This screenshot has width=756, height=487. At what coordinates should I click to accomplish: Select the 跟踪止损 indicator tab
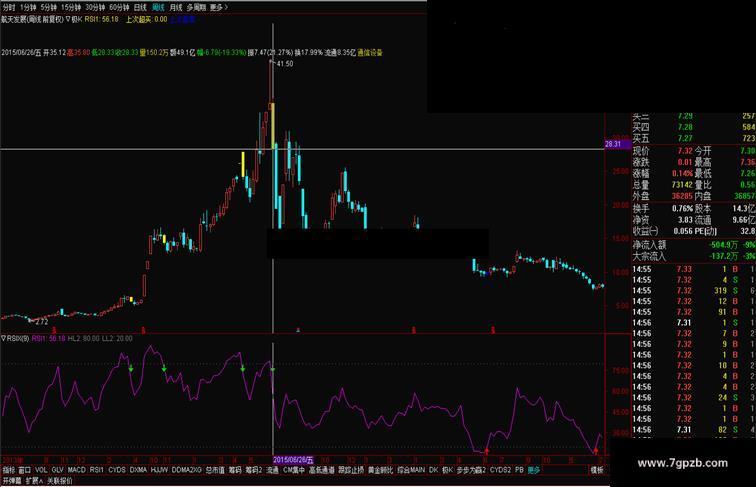pyautogui.click(x=351, y=470)
